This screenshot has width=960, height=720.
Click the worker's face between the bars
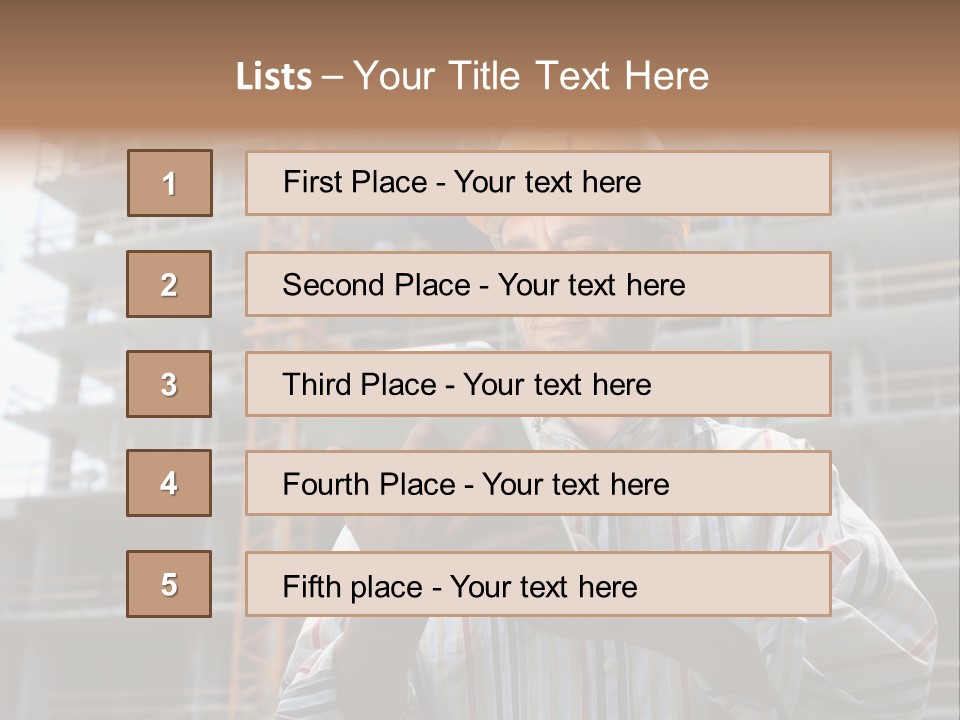[x=582, y=334]
